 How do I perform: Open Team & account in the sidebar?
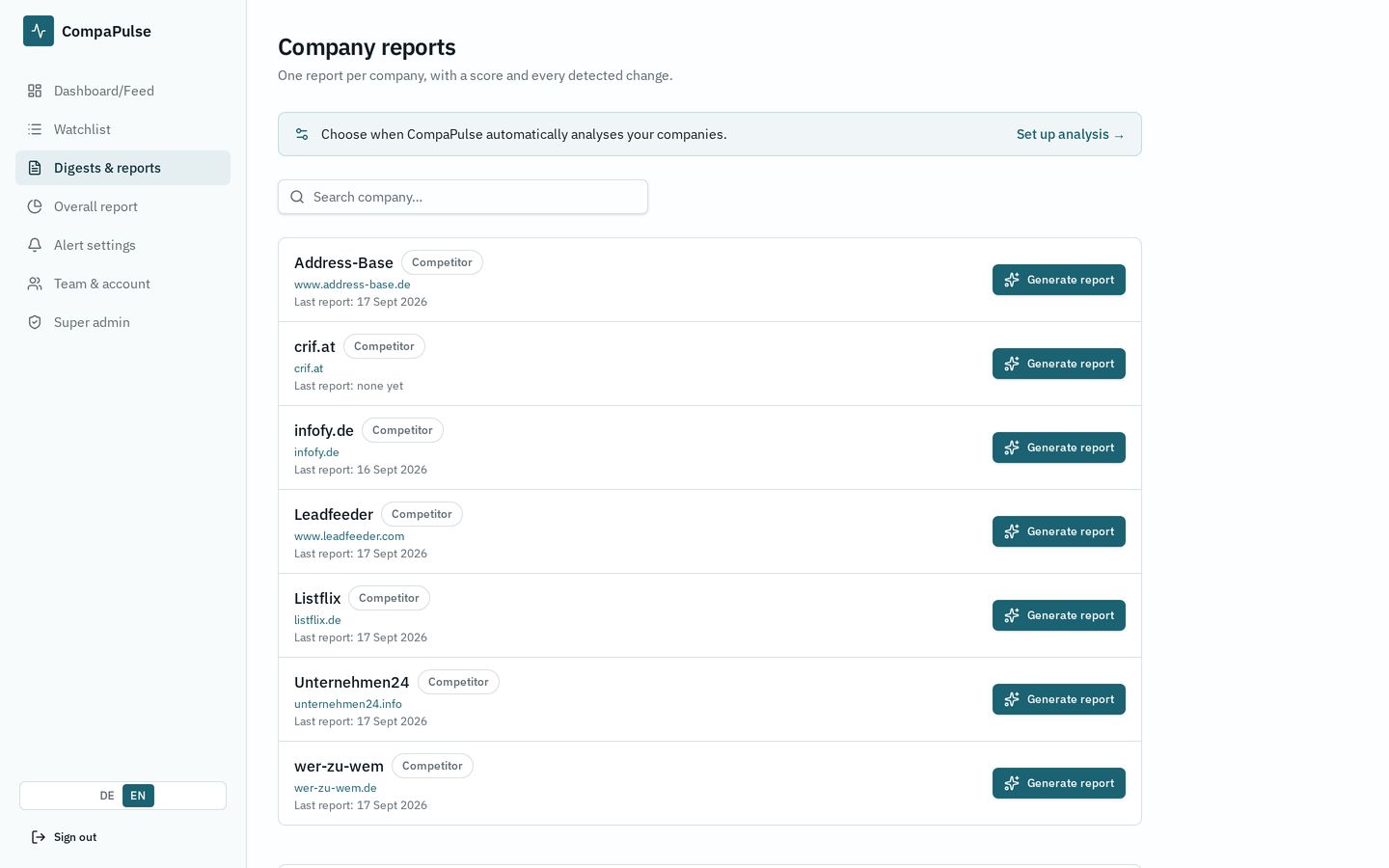(x=123, y=284)
